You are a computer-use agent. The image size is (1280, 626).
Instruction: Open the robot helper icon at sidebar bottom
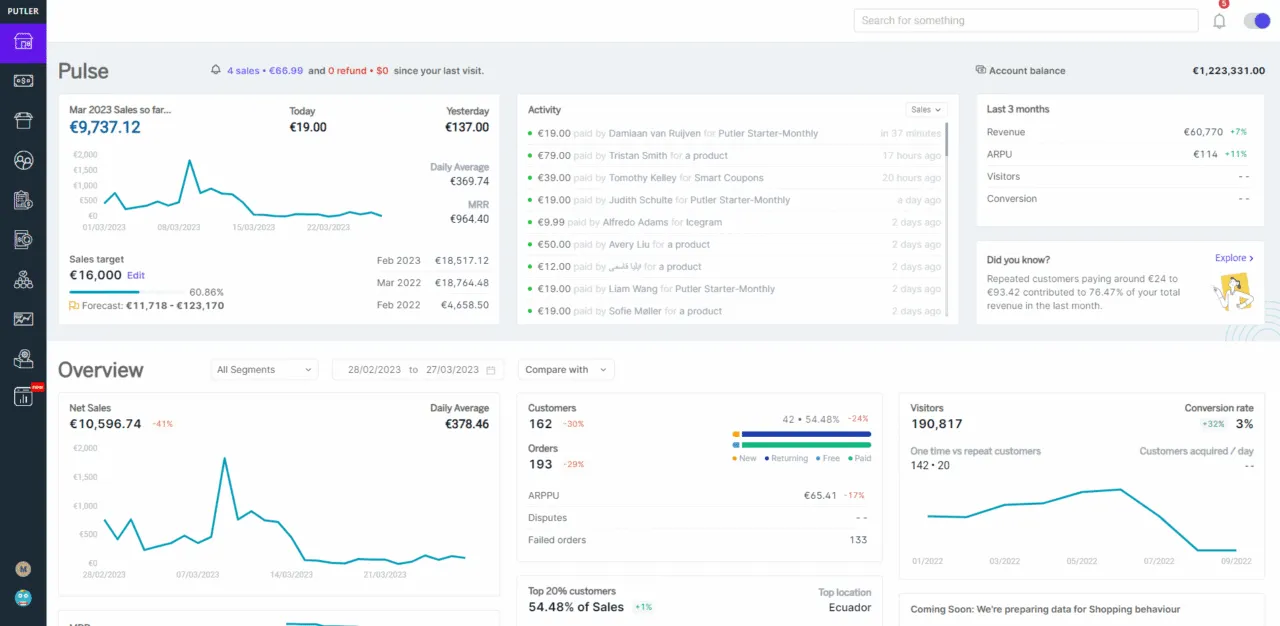tap(23, 598)
